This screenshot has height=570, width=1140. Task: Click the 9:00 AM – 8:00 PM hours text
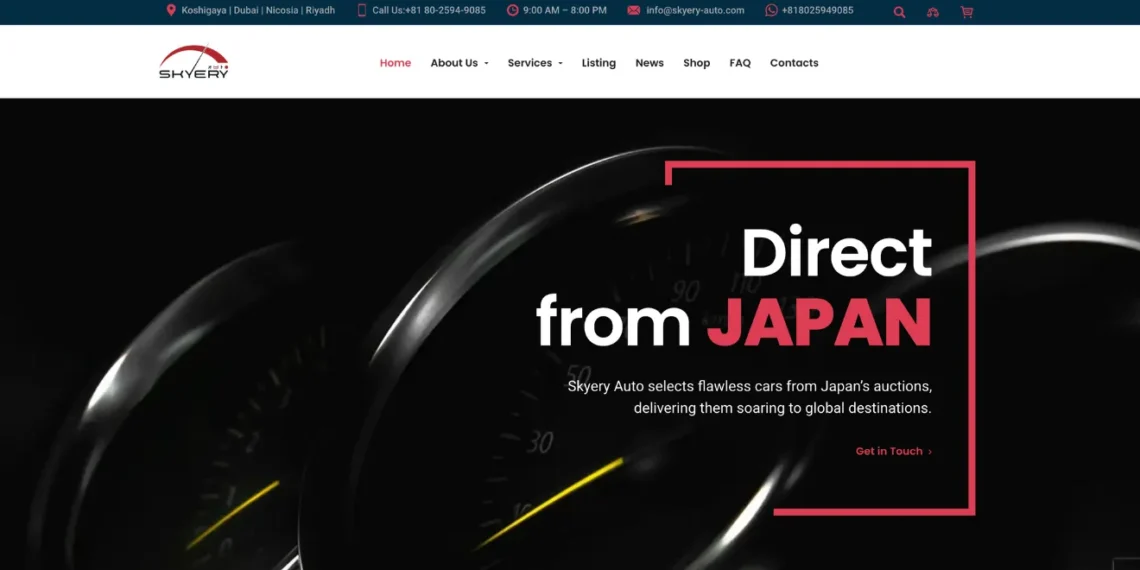pyautogui.click(x=565, y=10)
